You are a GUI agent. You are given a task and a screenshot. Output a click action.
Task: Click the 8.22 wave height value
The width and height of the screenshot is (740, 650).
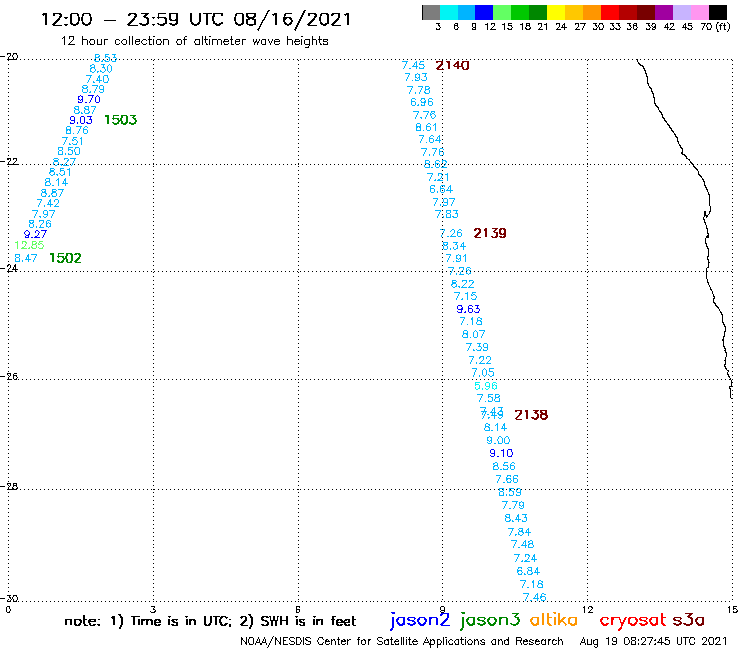coord(462,284)
